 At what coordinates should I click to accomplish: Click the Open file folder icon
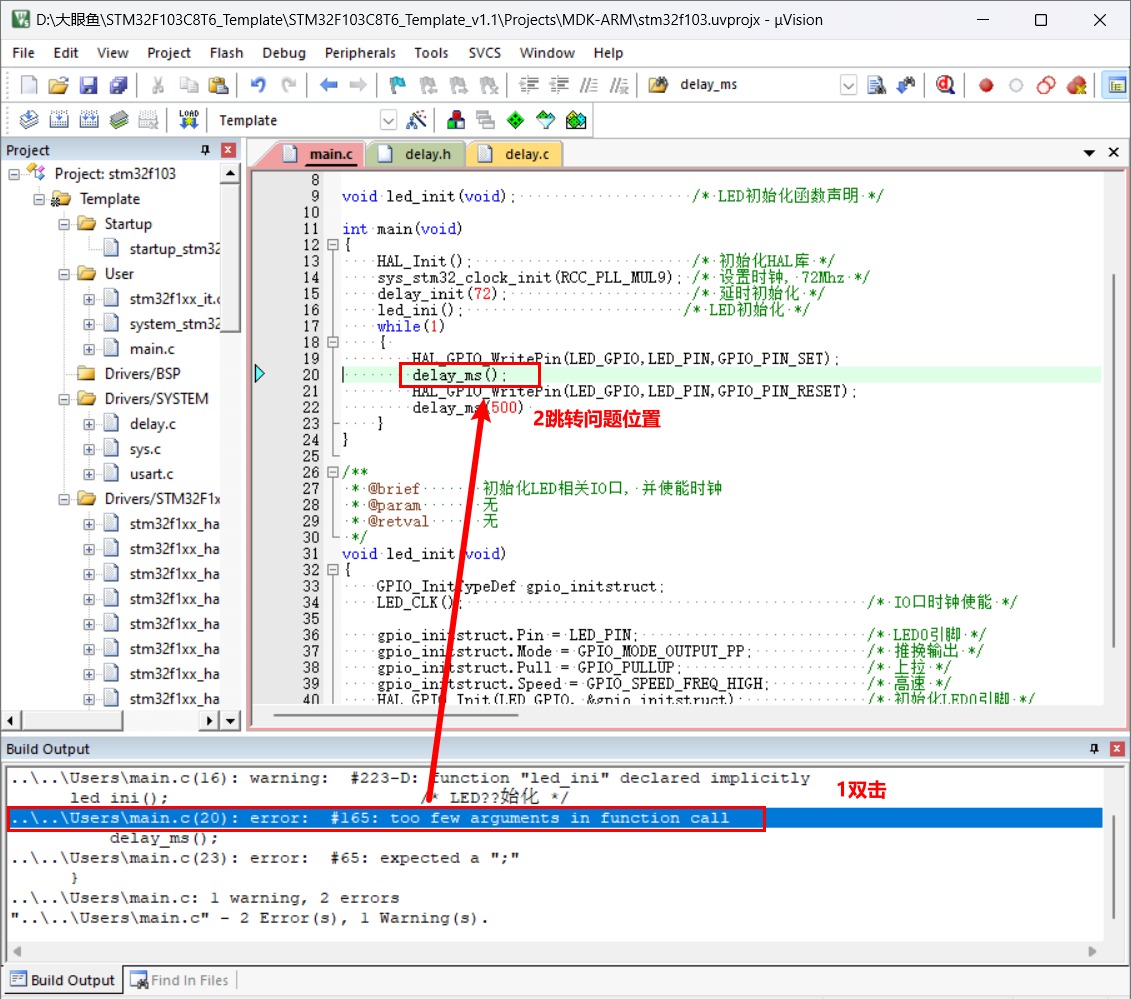click(x=58, y=85)
